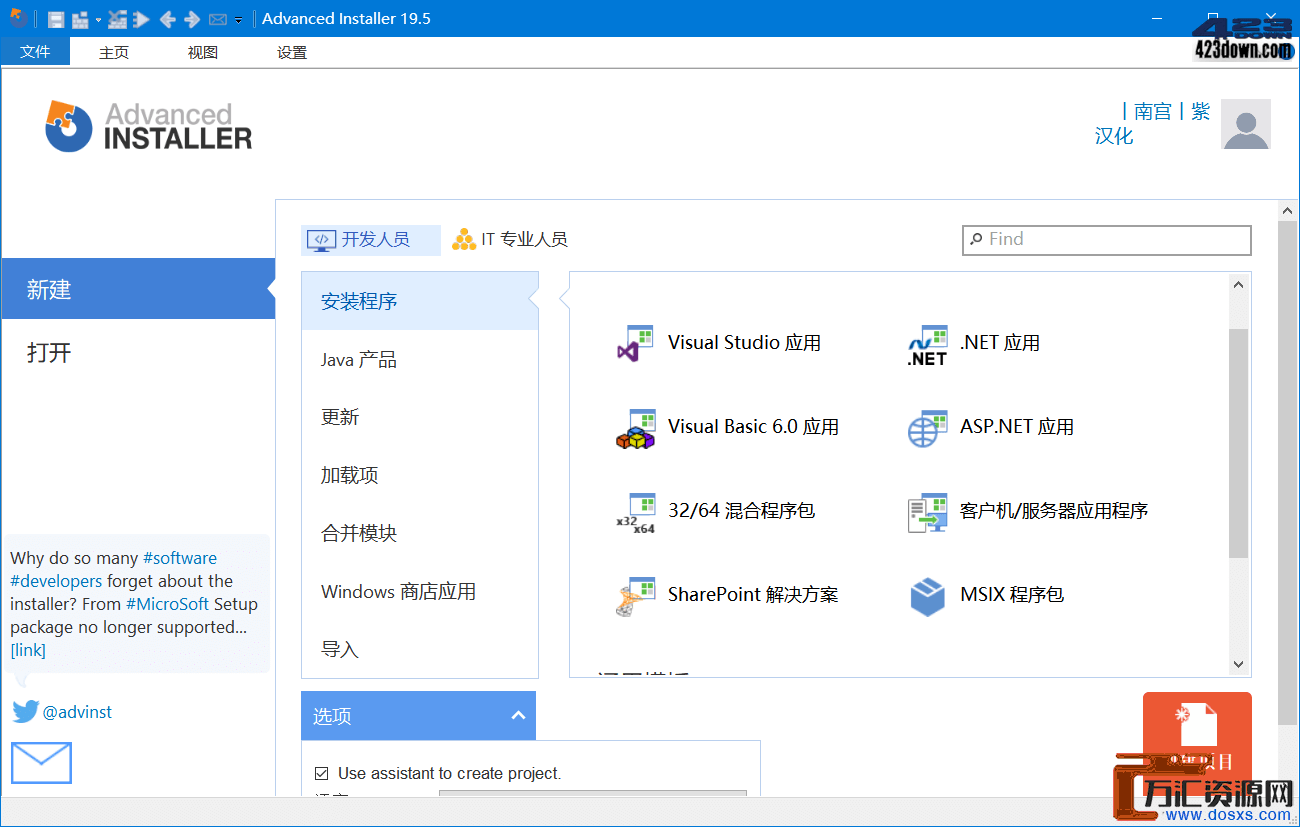Click the Twitter bird icon
Image resolution: width=1300 pixels, height=827 pixels.
[25, 711]
